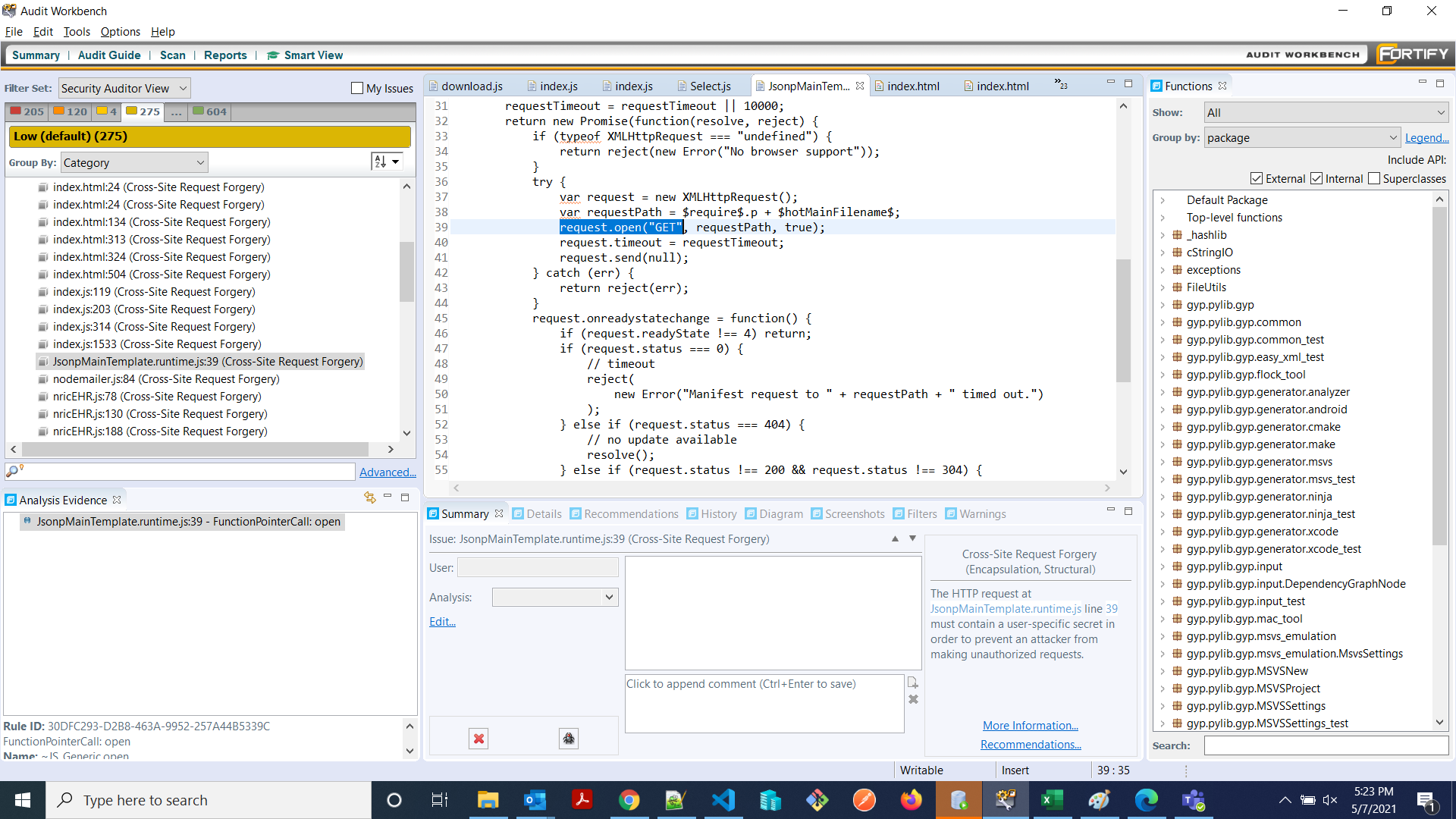Click the save comment icon beside comment box
The image size is (1456, 819).
click(x=913, y=682)
